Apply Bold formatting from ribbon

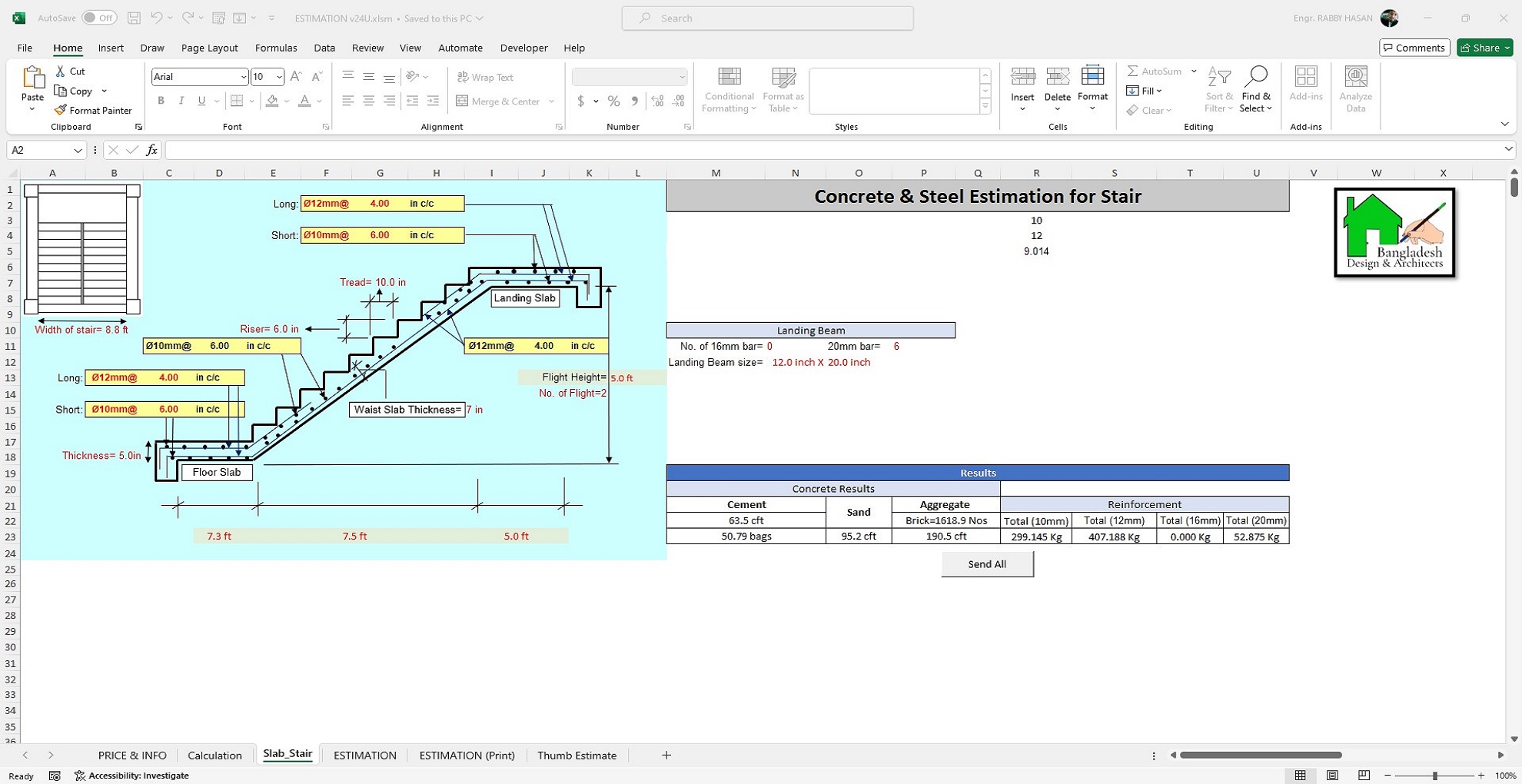point(161,101)
